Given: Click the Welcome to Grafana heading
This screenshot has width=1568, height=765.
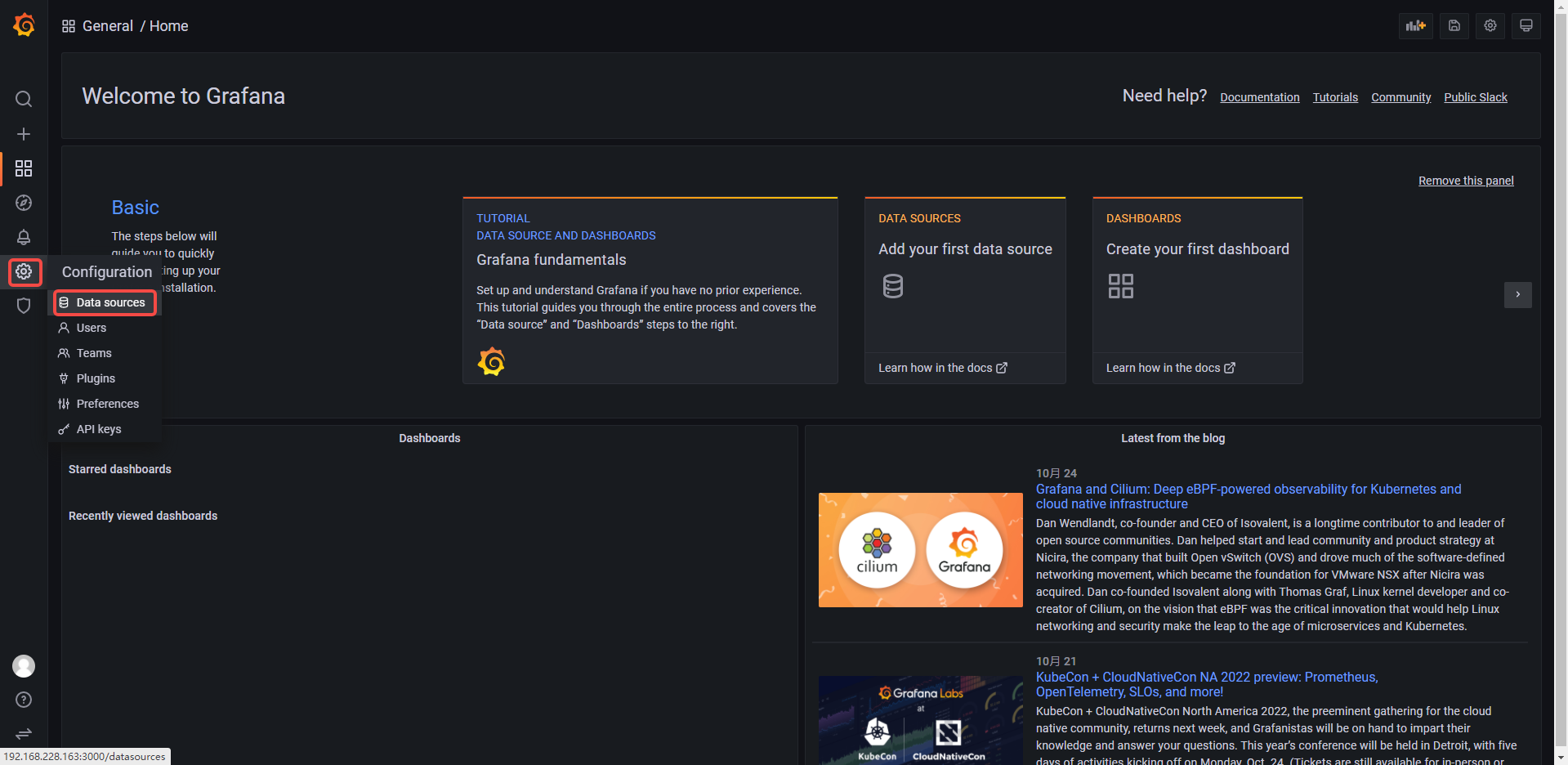Looking at the screenshot, I should tap(184, 96).
